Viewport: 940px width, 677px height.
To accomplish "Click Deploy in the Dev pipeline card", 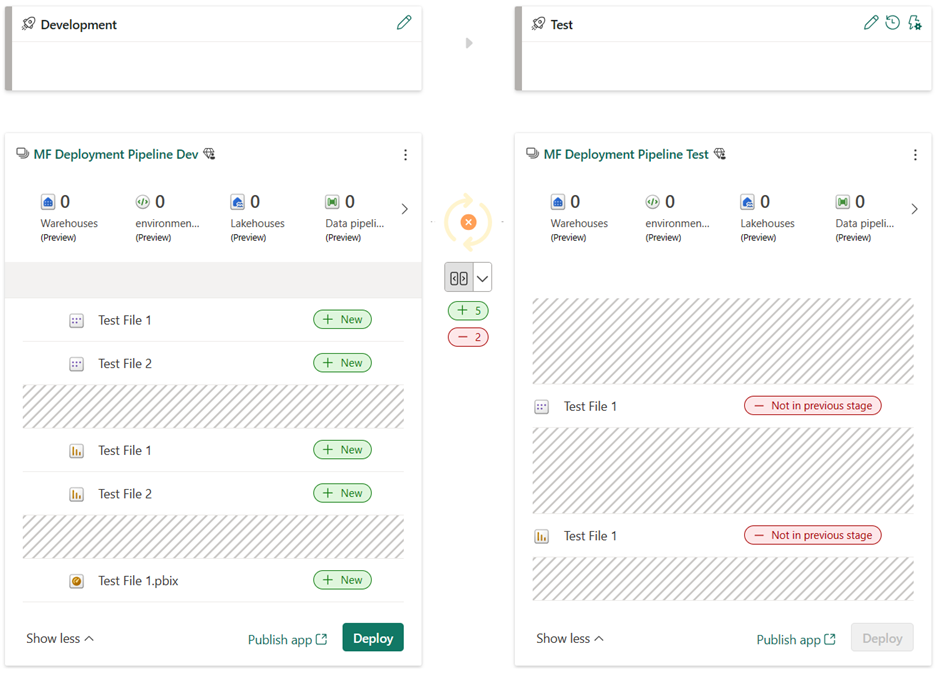I will [x=372, y=637].
